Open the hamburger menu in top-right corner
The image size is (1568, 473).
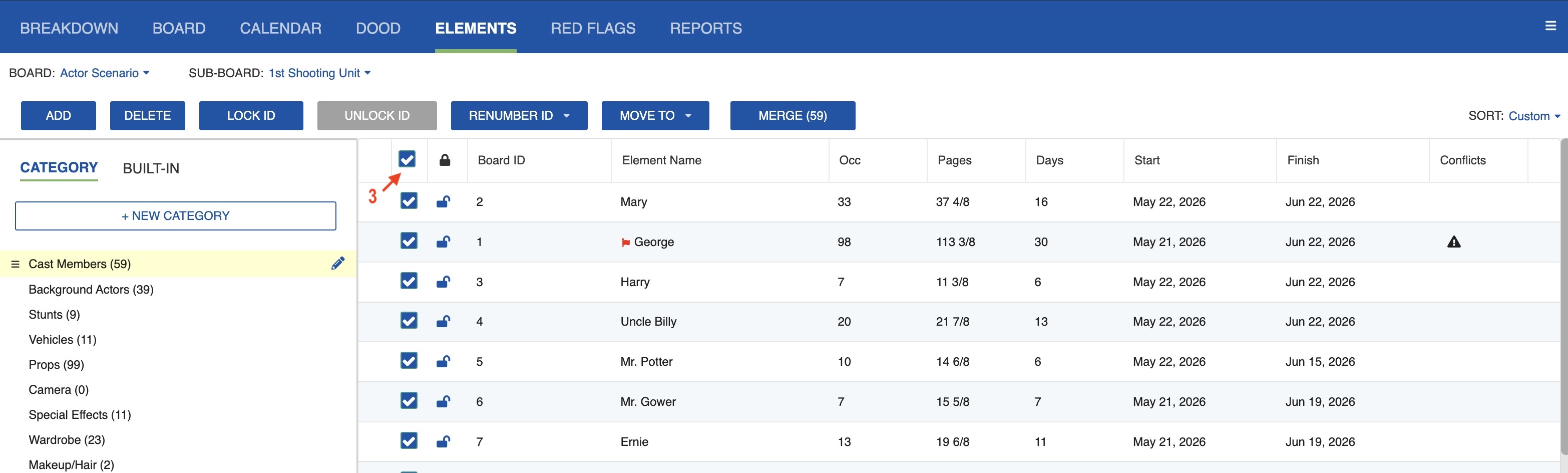[x=1550, y=26]
